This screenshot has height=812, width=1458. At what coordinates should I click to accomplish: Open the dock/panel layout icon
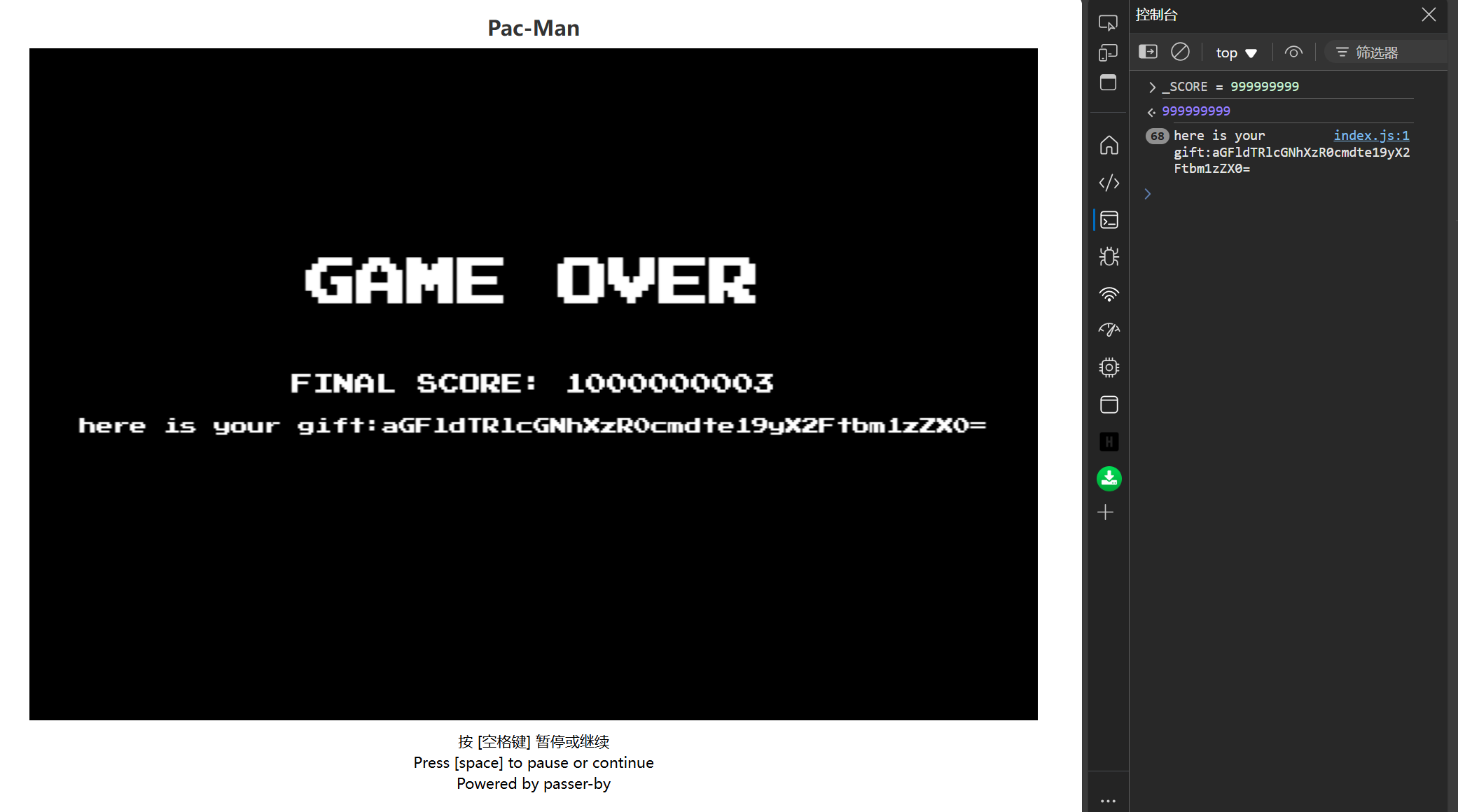click(1108, 83)
